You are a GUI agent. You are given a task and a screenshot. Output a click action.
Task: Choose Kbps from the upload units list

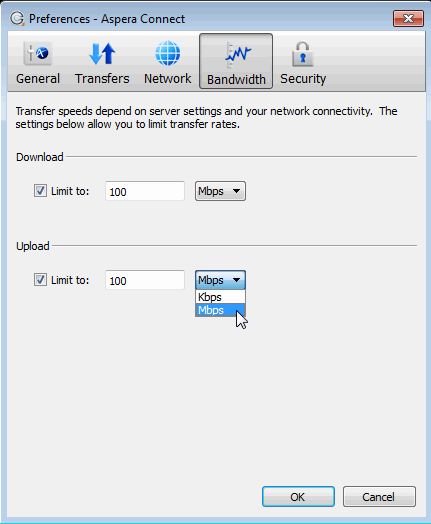pos(220,297)
